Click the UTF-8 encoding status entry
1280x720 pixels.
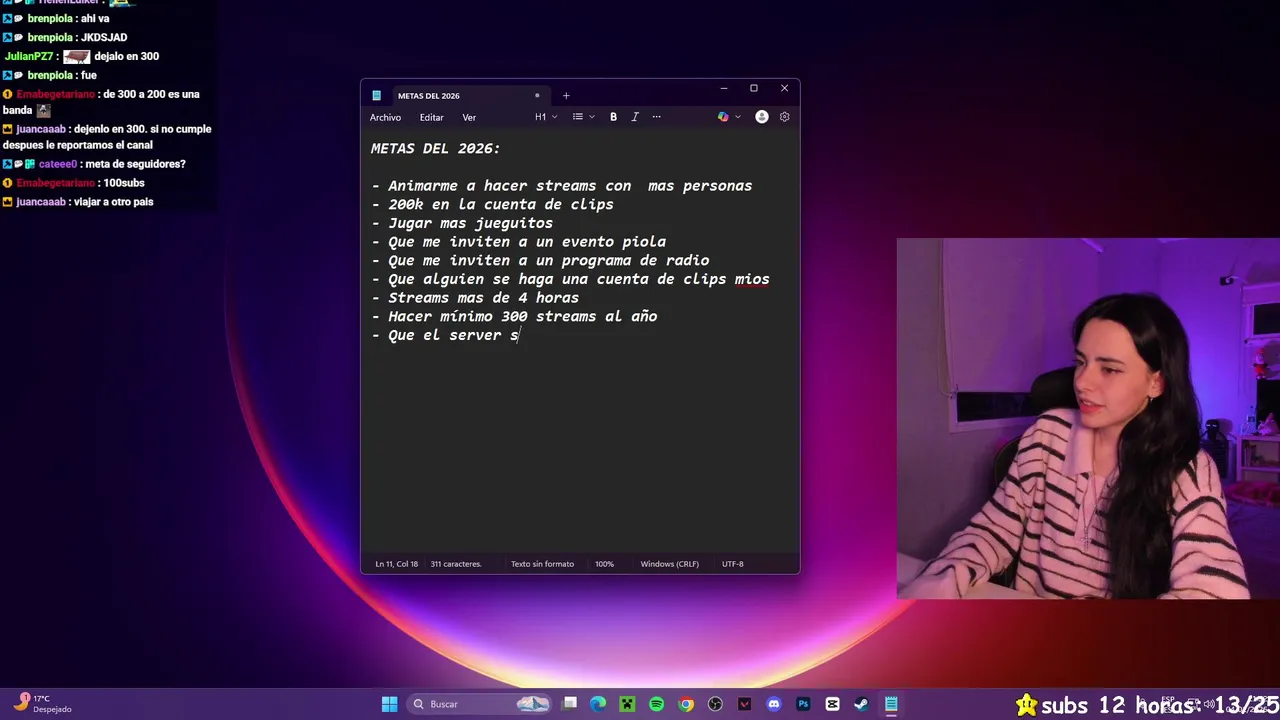point(733,564)
